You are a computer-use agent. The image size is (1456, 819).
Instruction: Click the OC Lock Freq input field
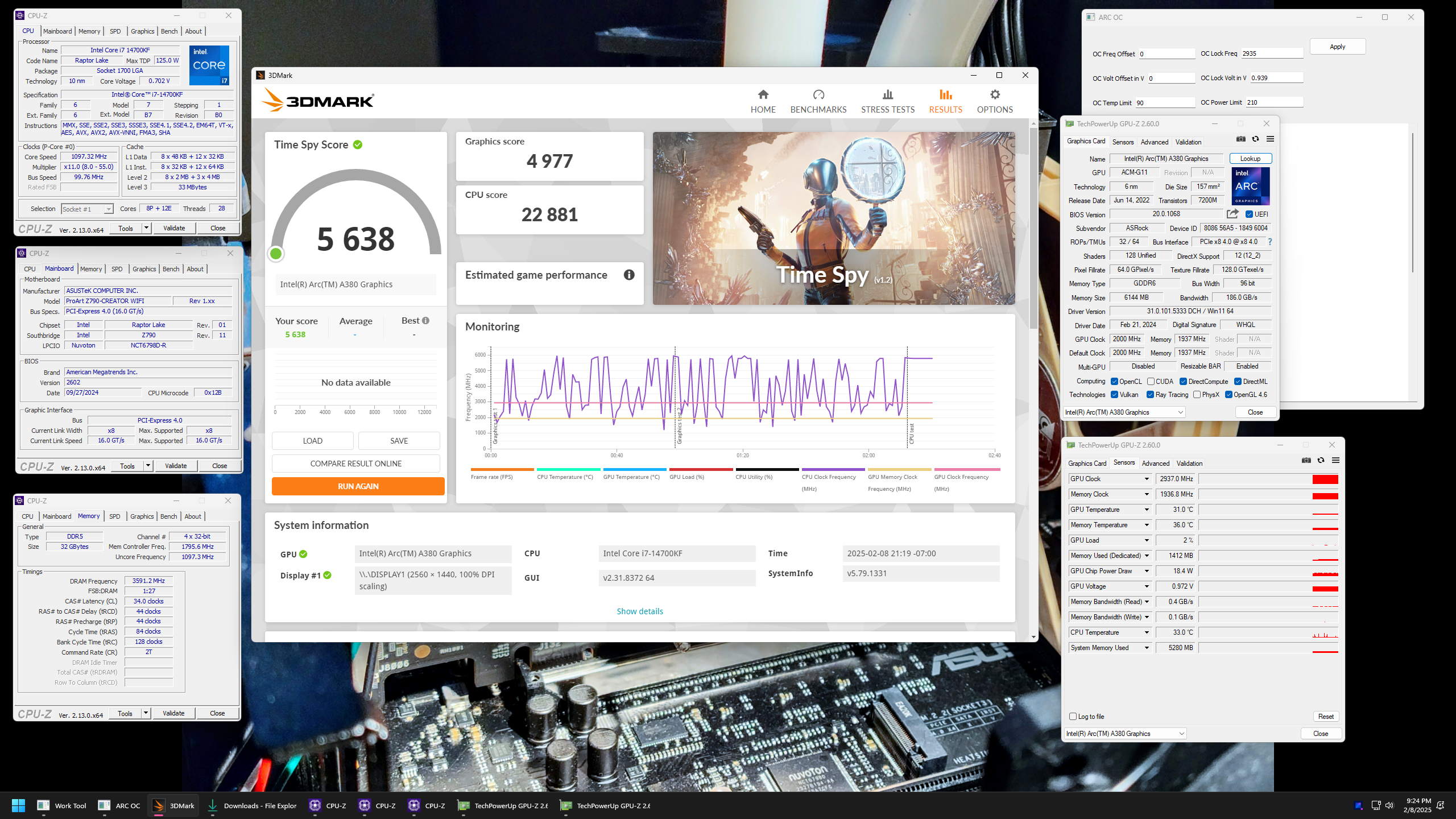pyautogui.click(x=1272, y=53)
